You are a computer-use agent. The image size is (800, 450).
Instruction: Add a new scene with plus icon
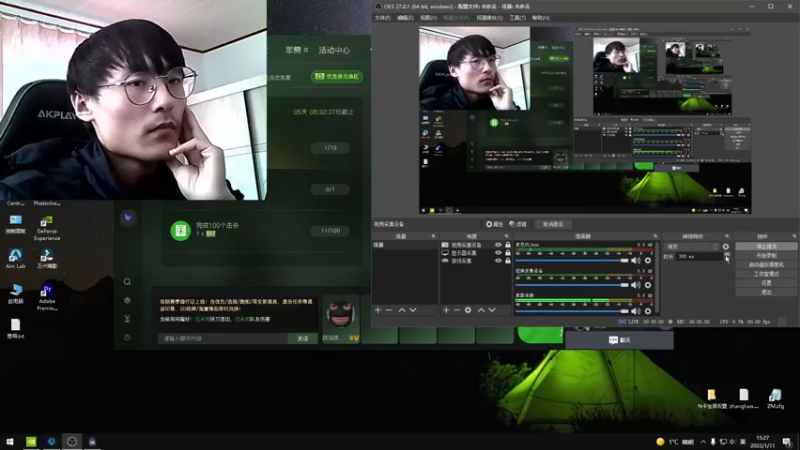pos(378,310)
